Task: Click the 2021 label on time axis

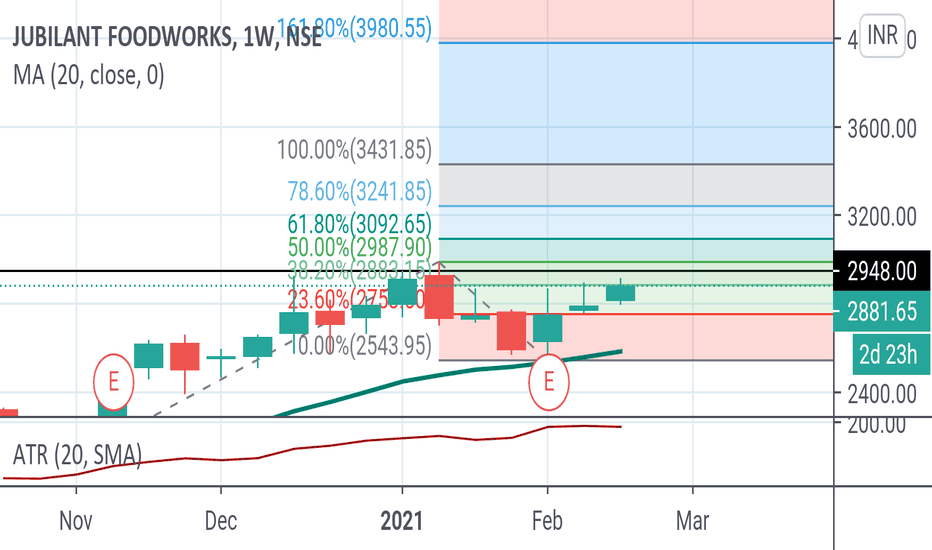Action: (402, 521)
